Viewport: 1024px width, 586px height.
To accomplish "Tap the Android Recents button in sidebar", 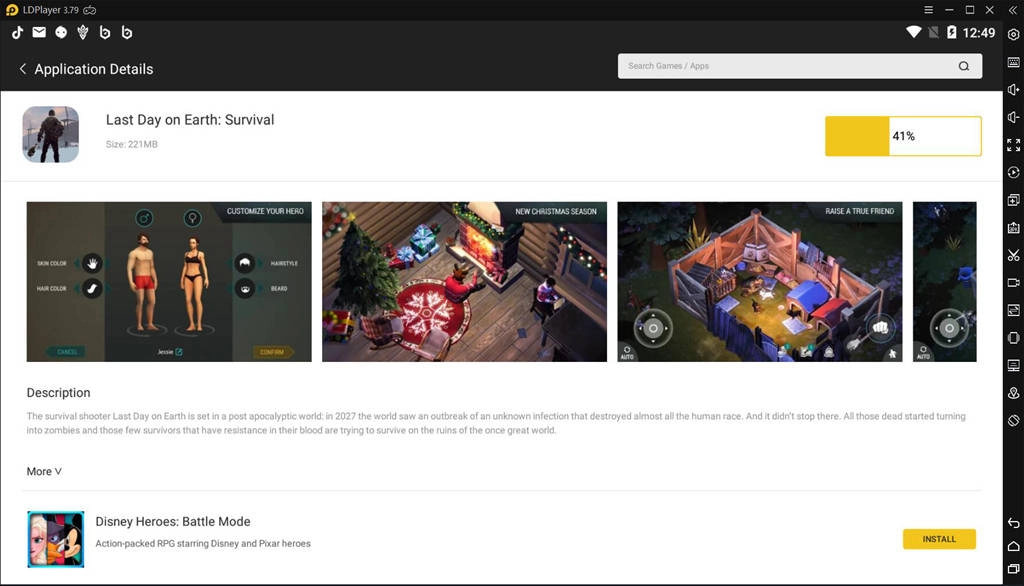I will (1014, 569).
